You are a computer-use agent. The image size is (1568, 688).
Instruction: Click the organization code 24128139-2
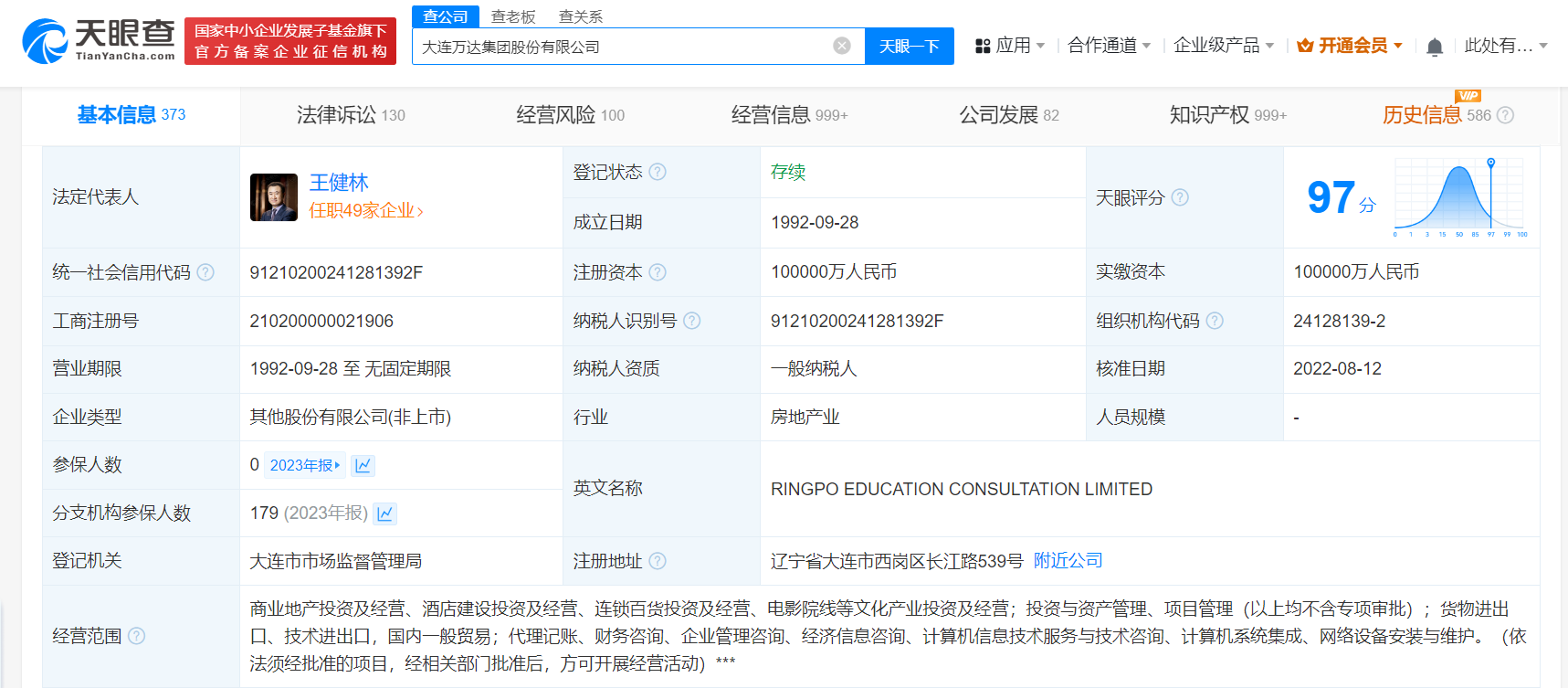tap(1339, 321)
